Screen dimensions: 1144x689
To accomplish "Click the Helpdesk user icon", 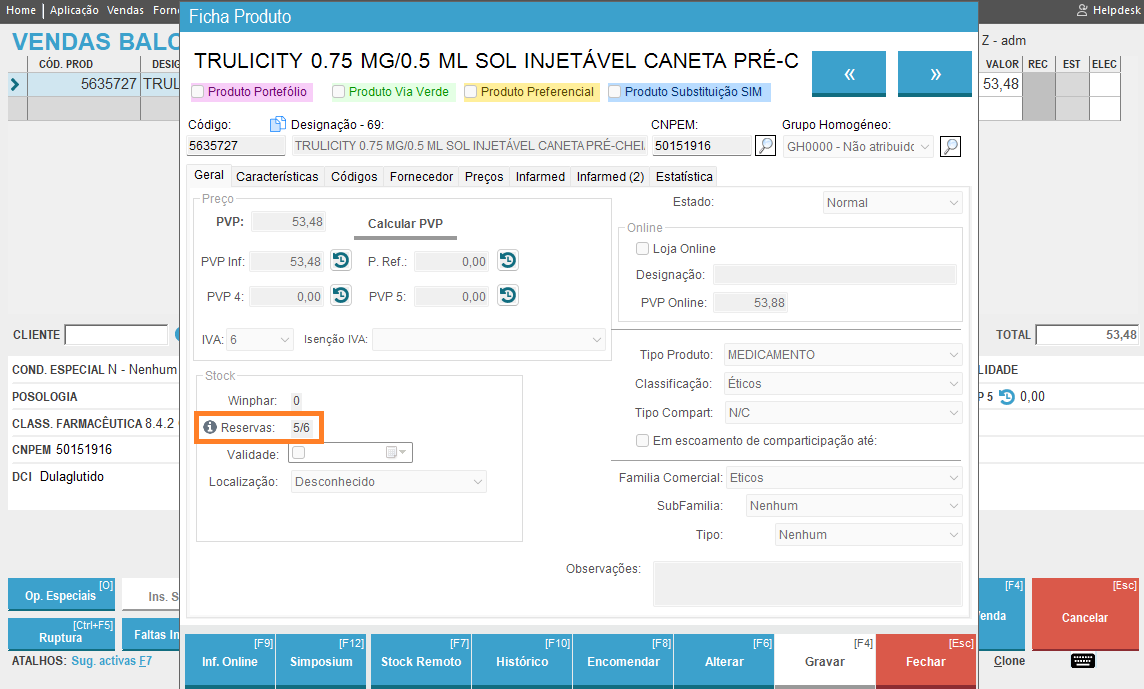I will (1082, 10).
